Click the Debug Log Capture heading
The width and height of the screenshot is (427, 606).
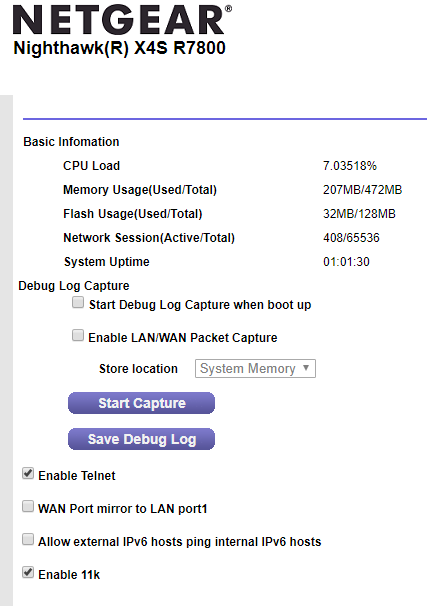74,286
